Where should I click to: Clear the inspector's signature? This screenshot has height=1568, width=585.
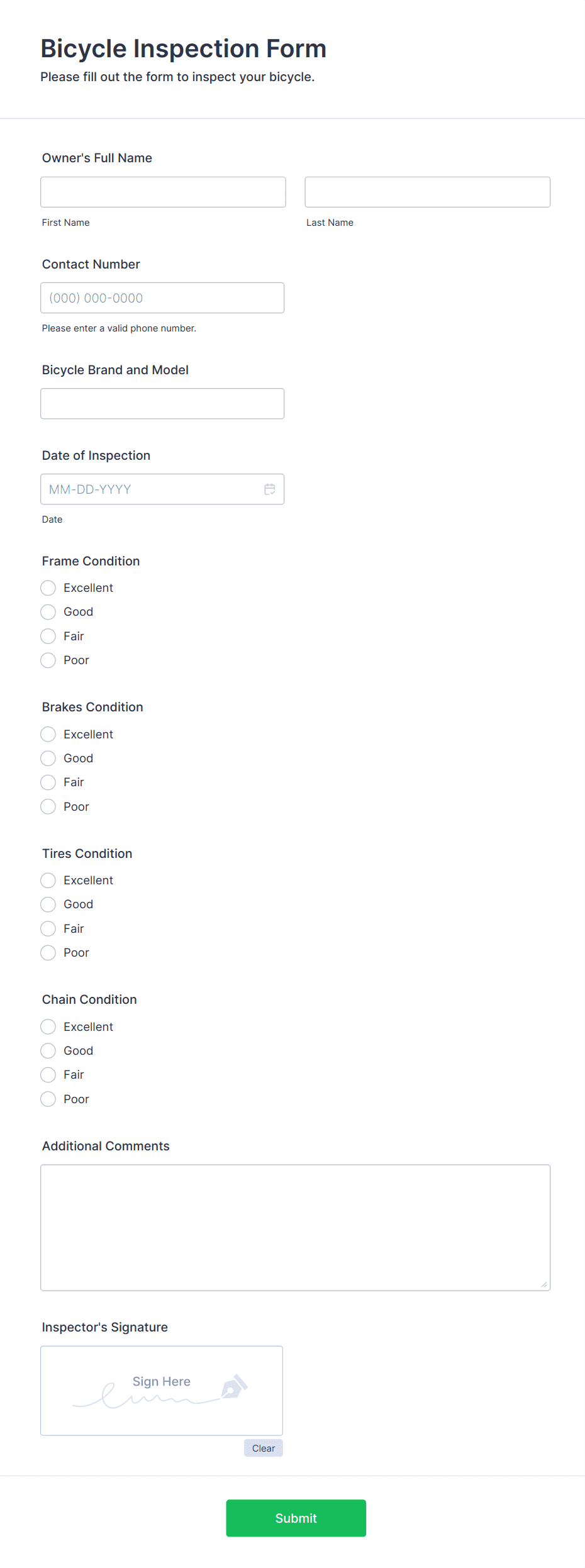(x=263, y=1448)
